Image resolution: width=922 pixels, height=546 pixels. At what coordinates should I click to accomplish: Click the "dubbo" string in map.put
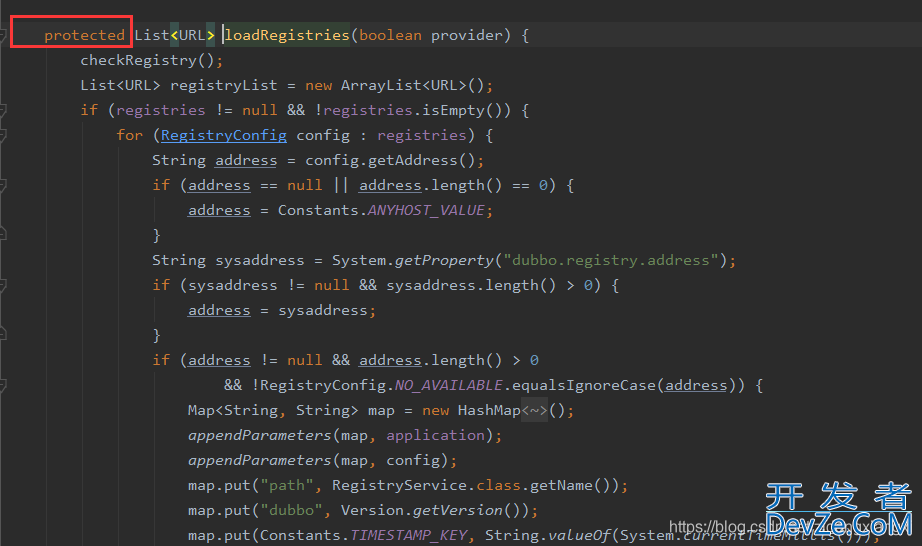291,510
